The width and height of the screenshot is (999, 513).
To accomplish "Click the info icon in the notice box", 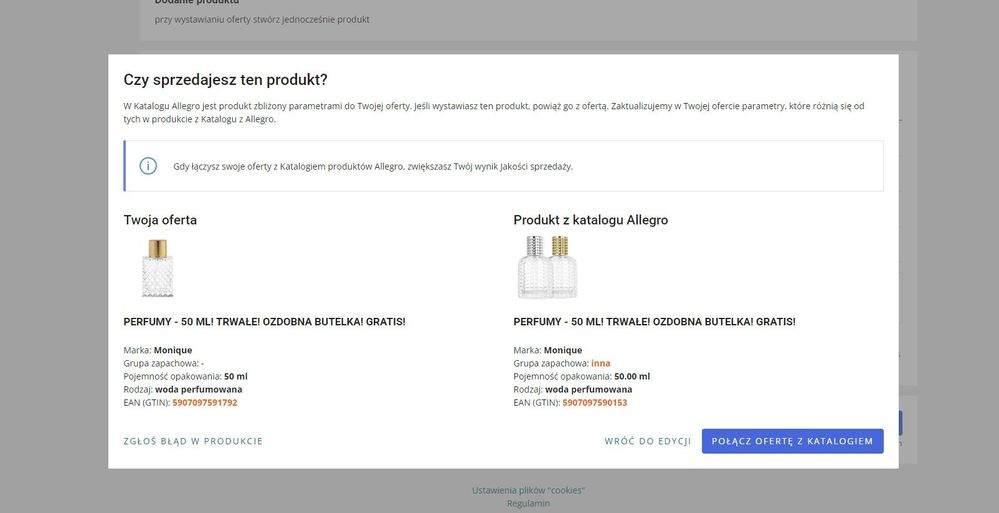I will click(x=148, y=166).
